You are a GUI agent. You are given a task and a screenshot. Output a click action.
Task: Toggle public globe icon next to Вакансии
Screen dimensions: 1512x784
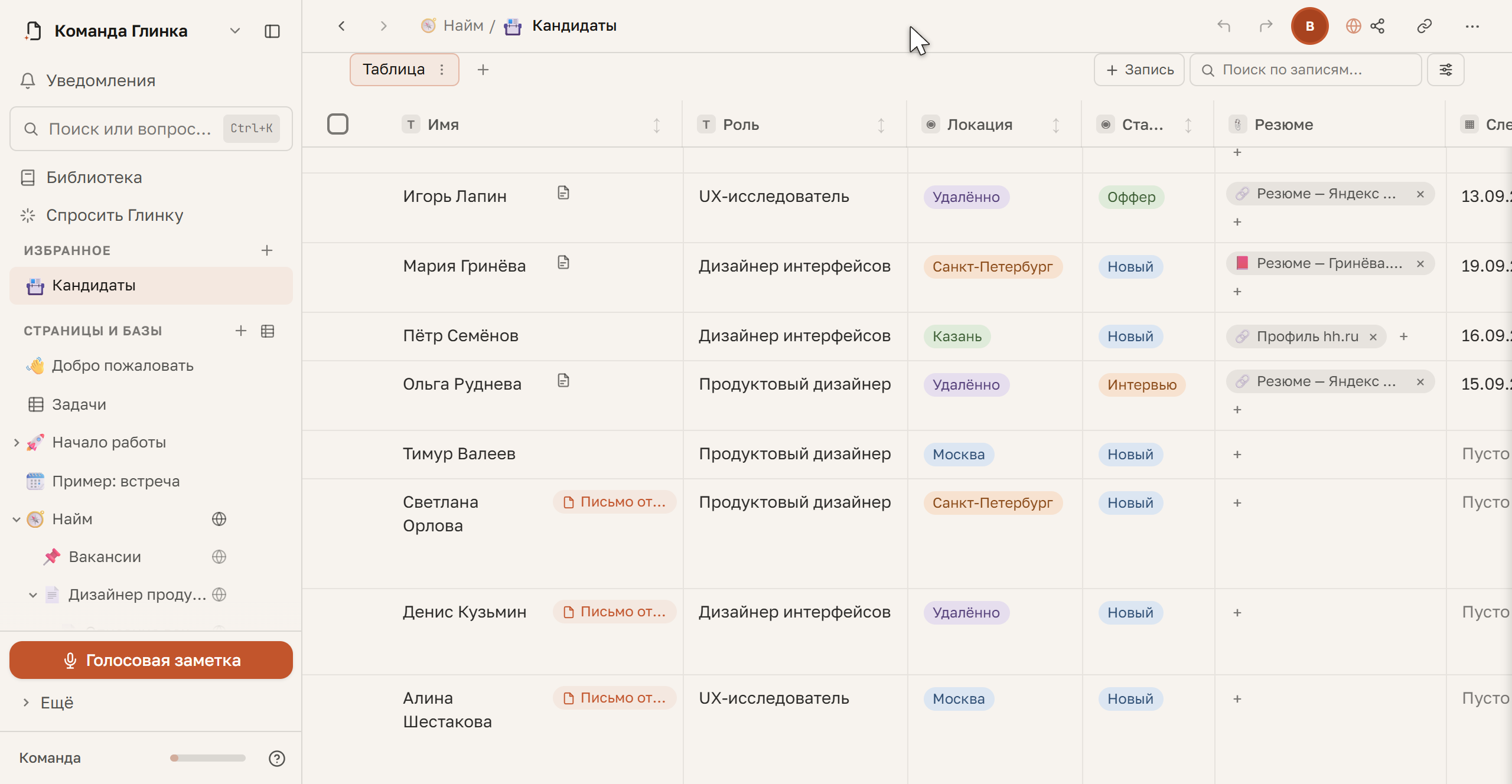[x=219, y=557]
